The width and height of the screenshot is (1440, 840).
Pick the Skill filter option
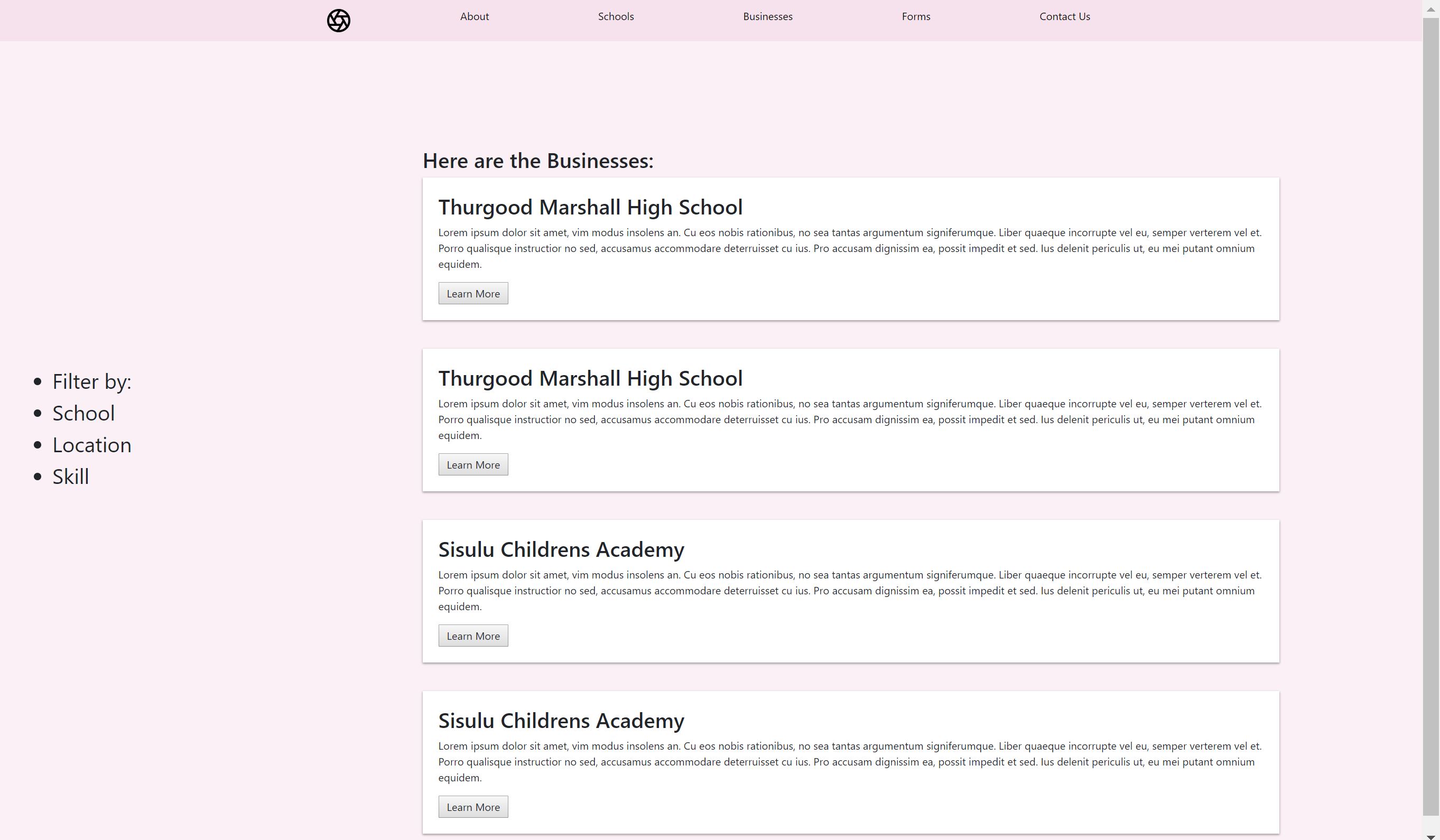point(70,477)
